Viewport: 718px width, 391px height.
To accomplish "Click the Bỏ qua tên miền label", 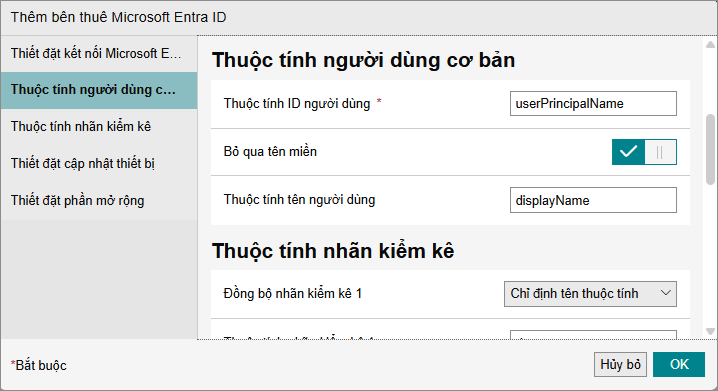I will pyautogui.click(x=270, y=152).
